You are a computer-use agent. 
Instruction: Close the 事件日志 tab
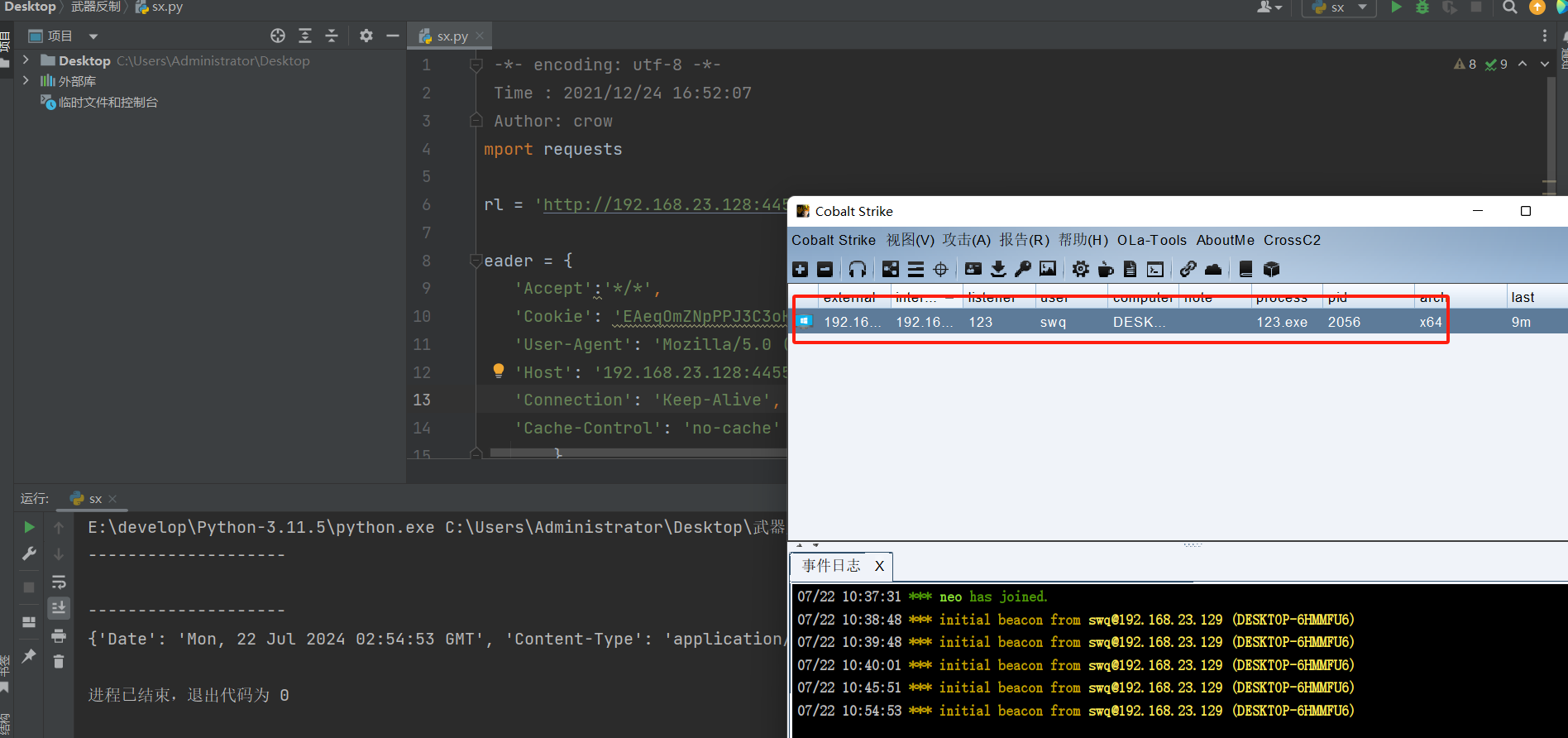point(879,566)
